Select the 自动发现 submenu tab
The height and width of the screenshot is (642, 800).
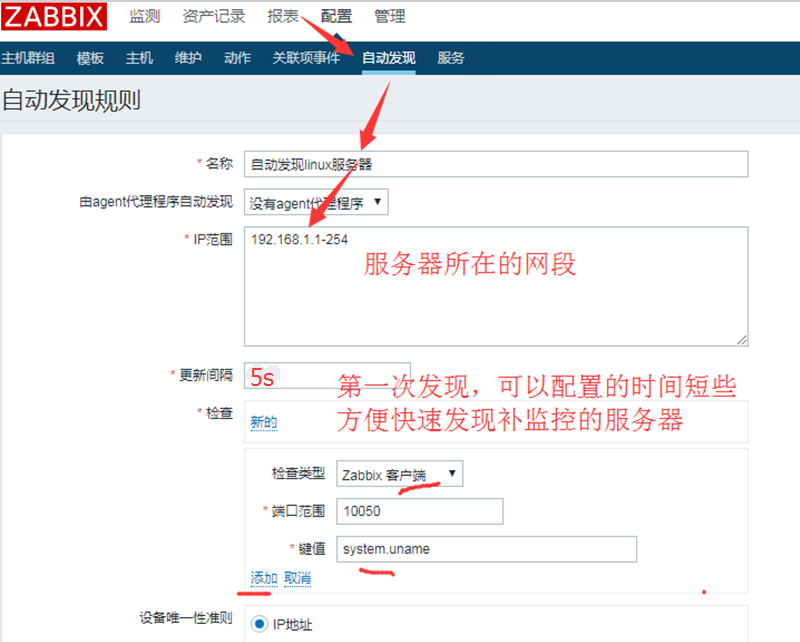[x=389, y=58]
